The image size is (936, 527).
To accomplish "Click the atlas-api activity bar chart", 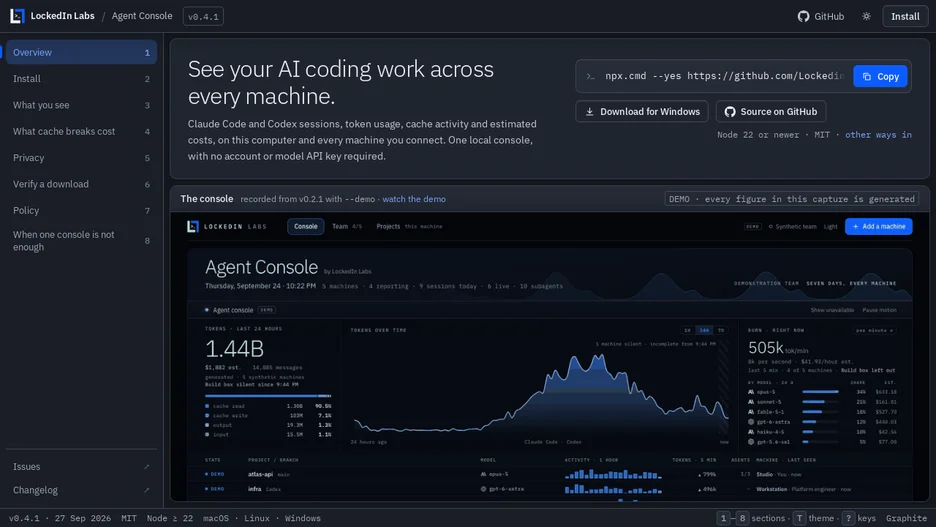I will (613, 474).
